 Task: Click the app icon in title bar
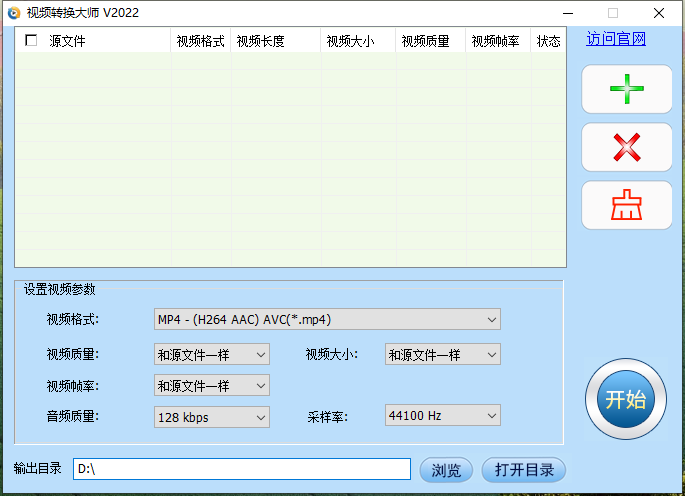click(x=13, y=13)
